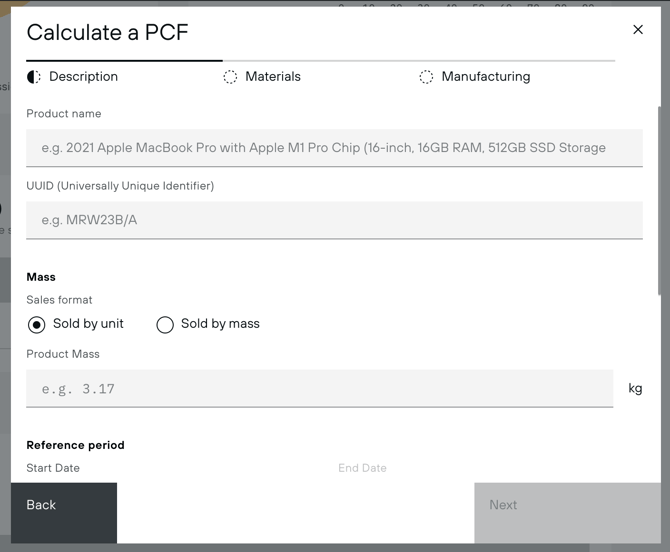Select the Sold by unit radio button
This screenshot has height=552, width=670.
[x=37, y=324]
